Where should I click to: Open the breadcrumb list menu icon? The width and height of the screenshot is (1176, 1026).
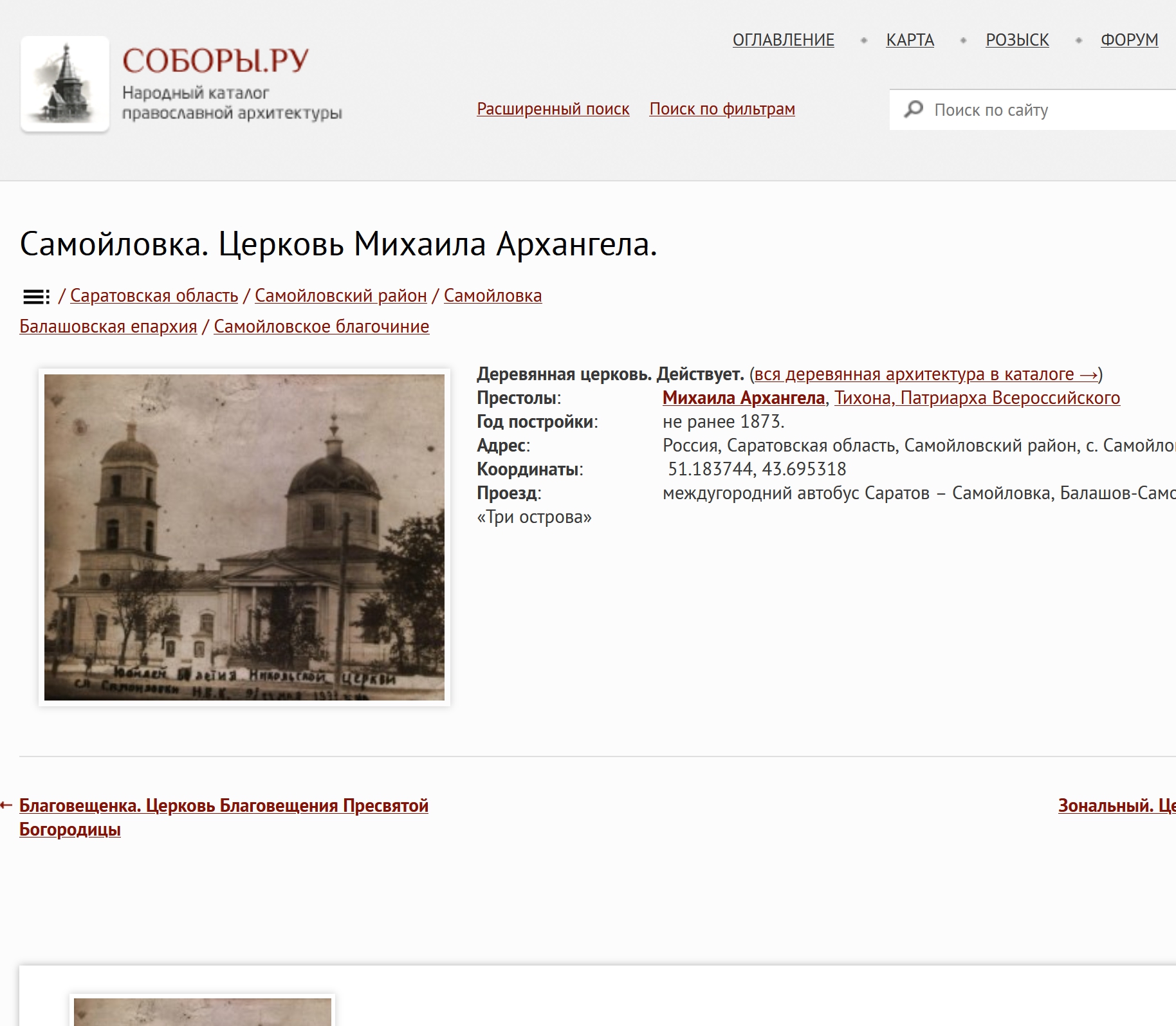click(x=36, y=297)
